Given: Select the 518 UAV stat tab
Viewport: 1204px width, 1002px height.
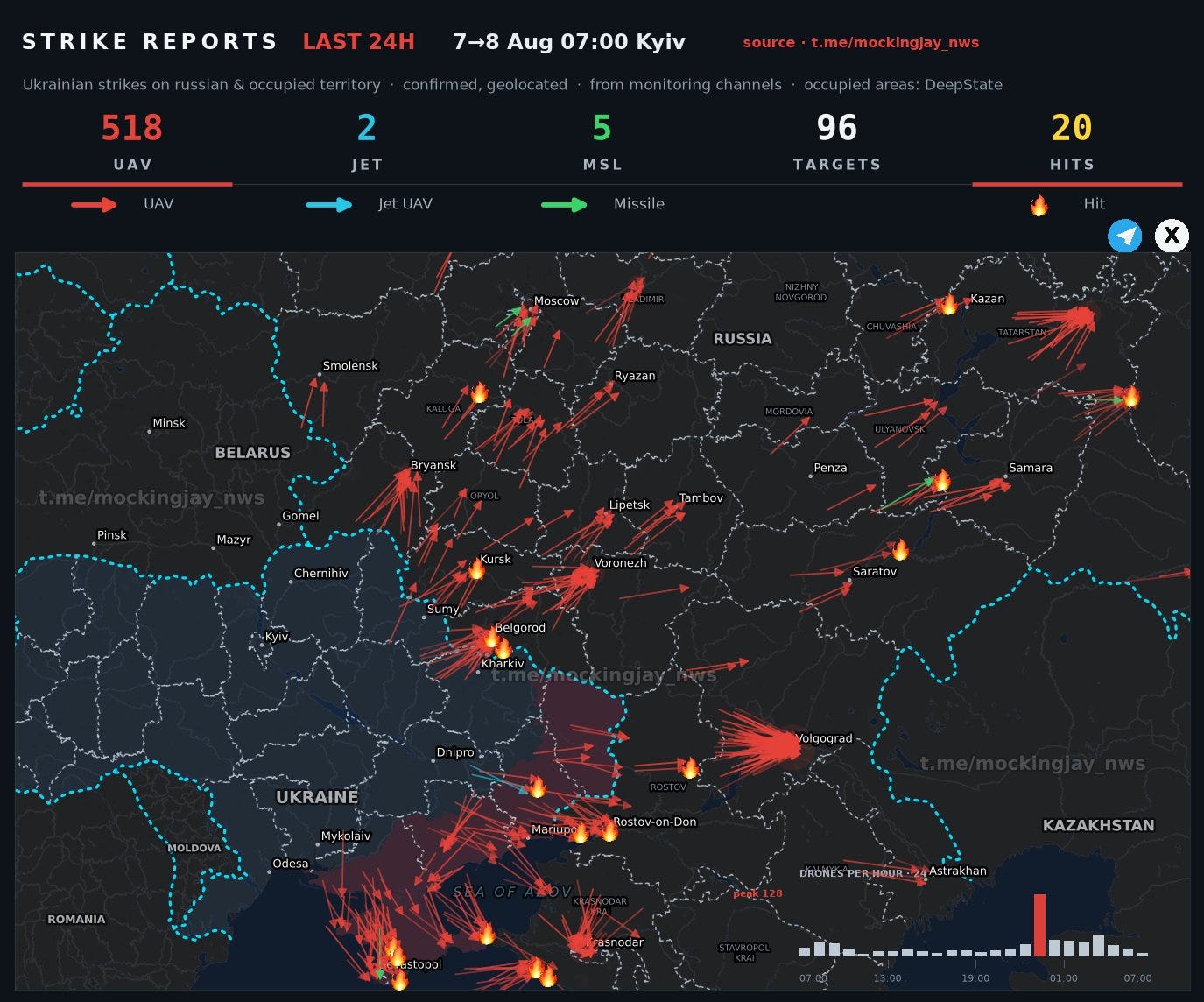Looking at the screenshot, I should tap(131, 141).
